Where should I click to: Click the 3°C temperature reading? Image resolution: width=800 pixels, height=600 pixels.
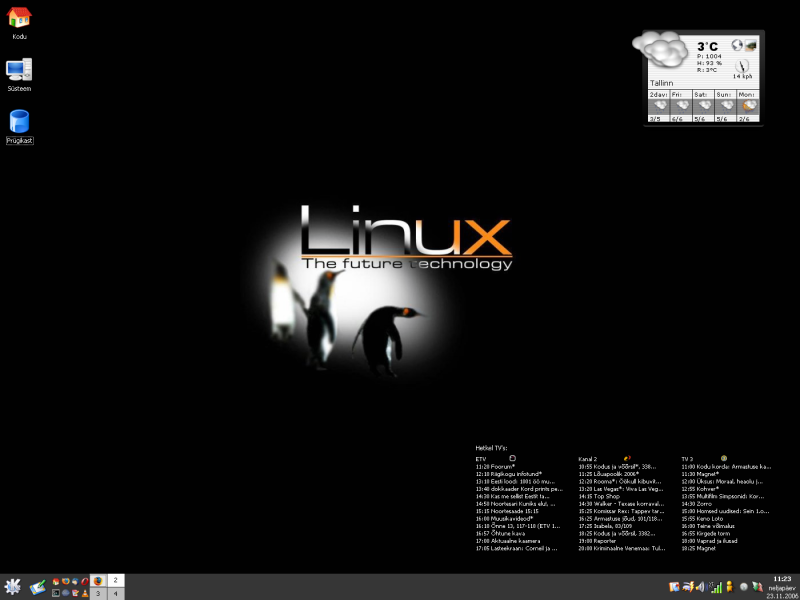point(708,46)
